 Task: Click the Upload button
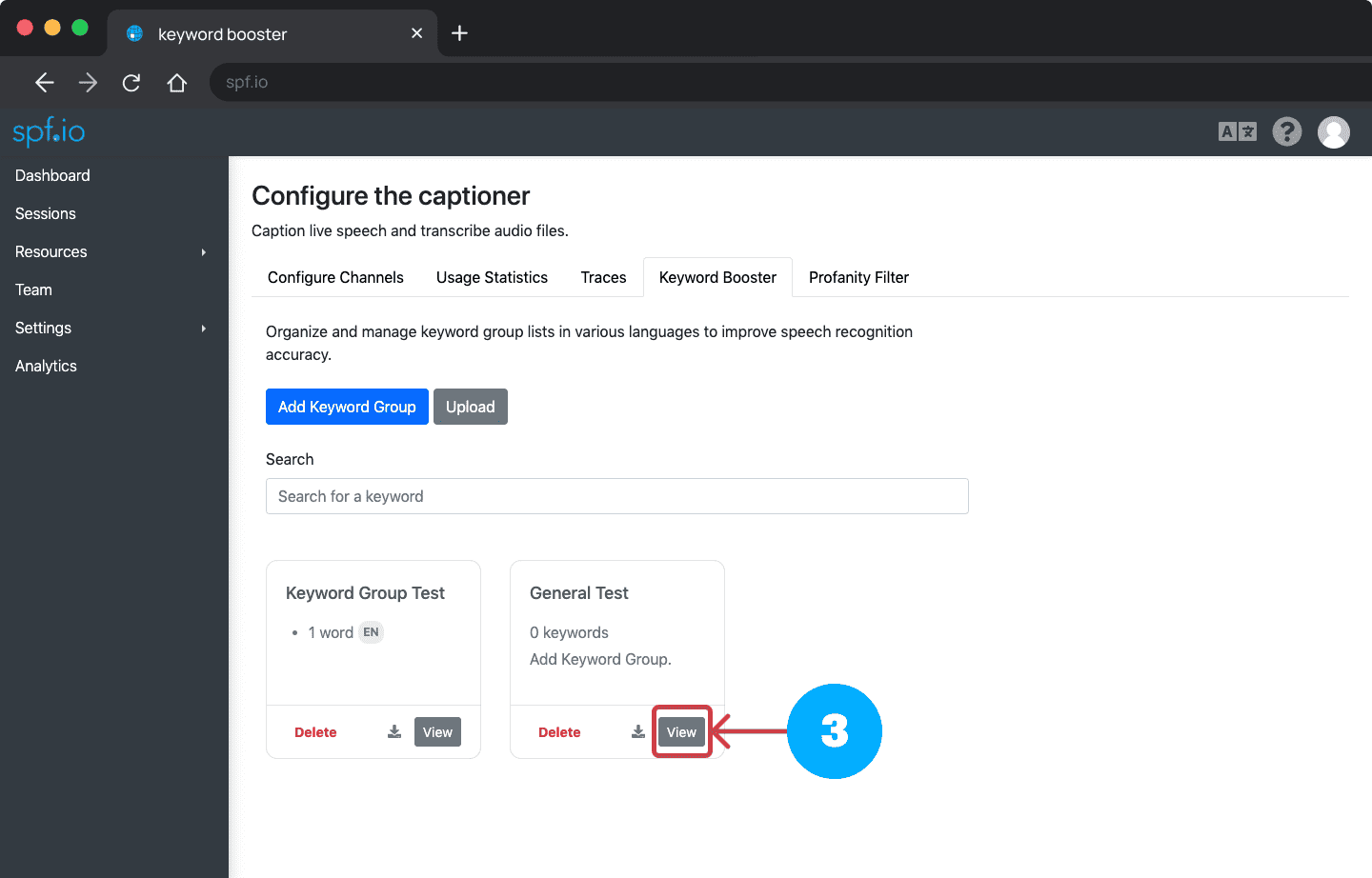pos(470,407)
